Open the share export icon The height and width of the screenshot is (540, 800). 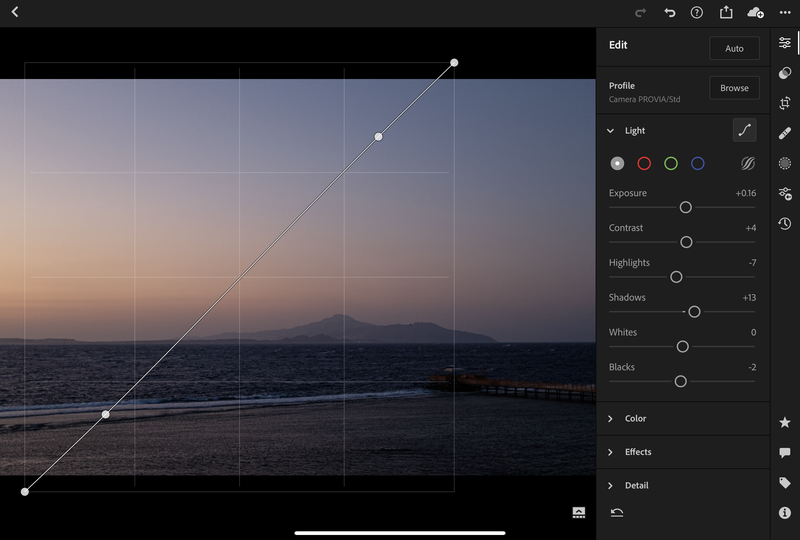726,12
